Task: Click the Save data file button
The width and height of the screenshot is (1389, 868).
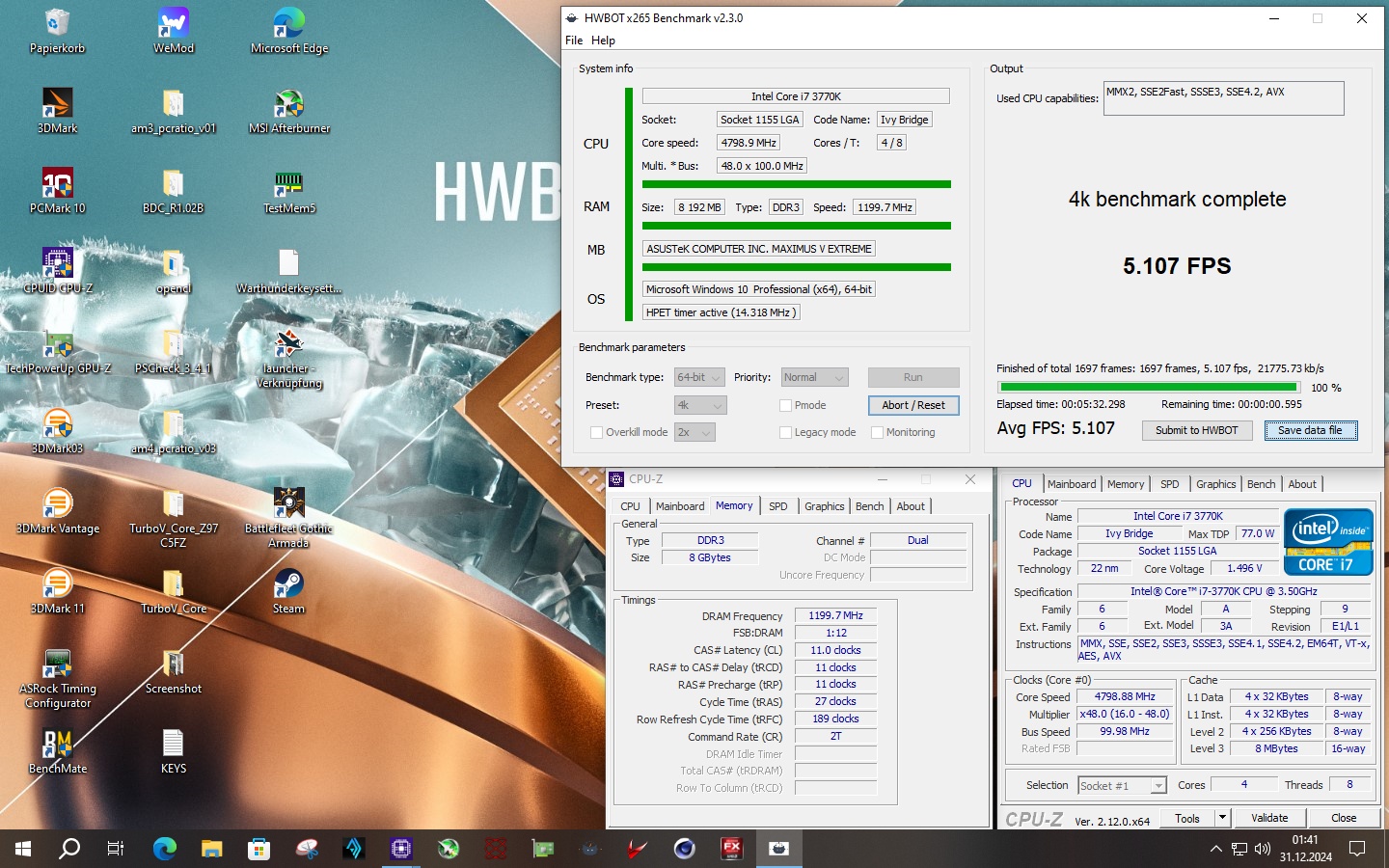Action: [x=1311, y=430]
